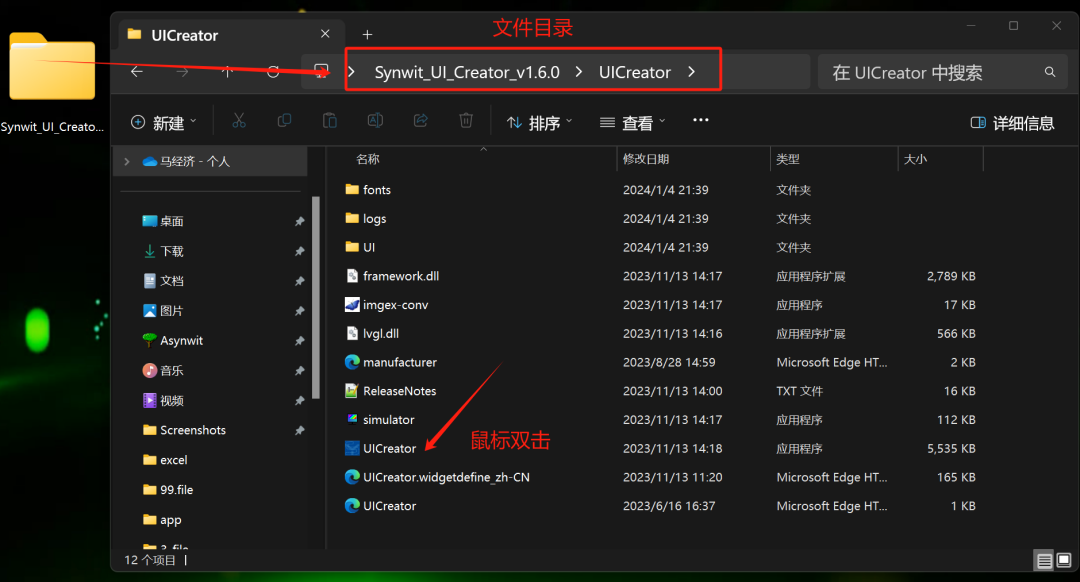
Task: Click chevron after UICreator in breadcrumb
Action: pyautogui.click(x=692, y=72)
